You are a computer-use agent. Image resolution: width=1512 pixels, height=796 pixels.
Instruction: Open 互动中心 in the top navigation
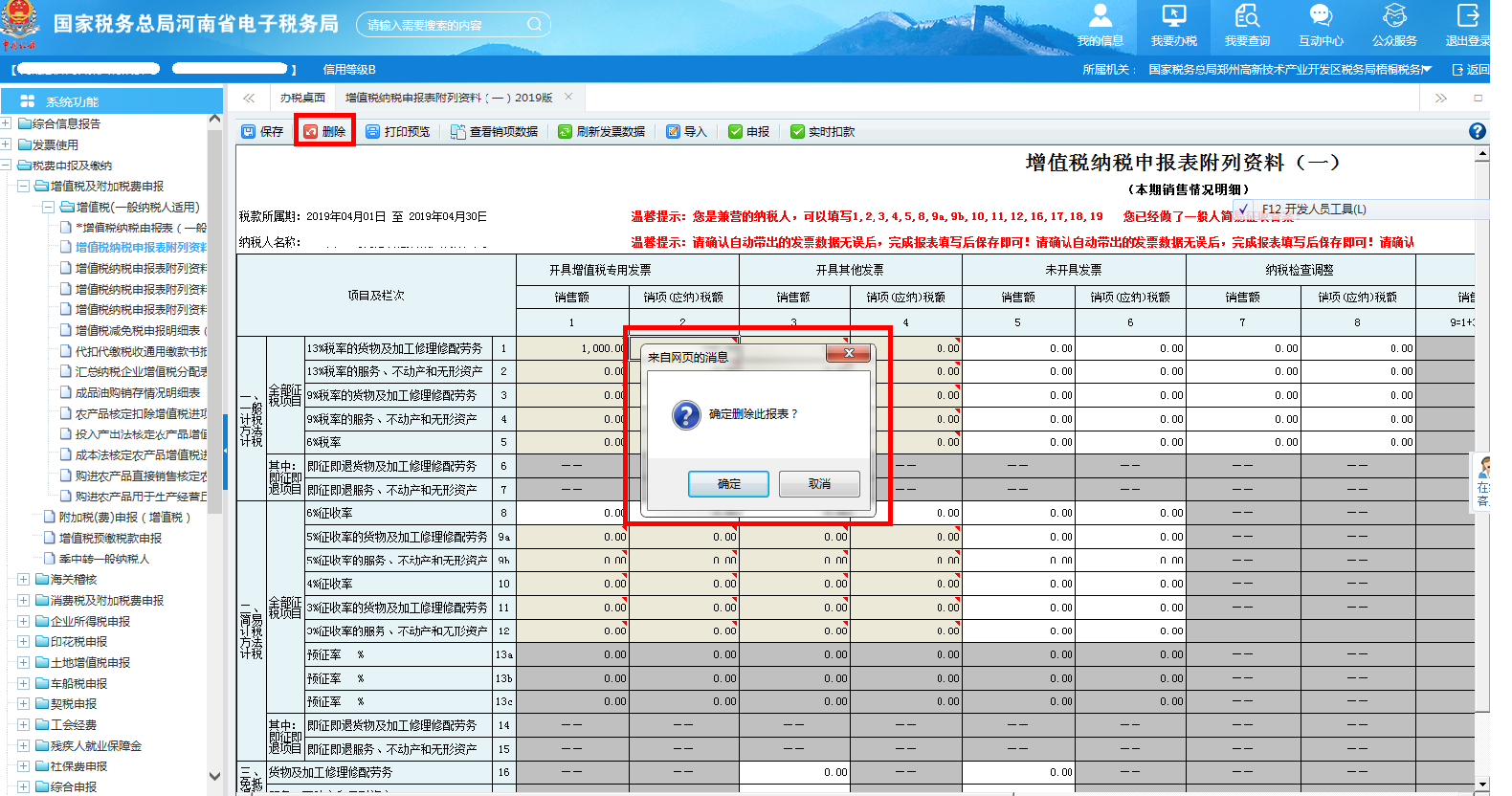click(1321, 26)
